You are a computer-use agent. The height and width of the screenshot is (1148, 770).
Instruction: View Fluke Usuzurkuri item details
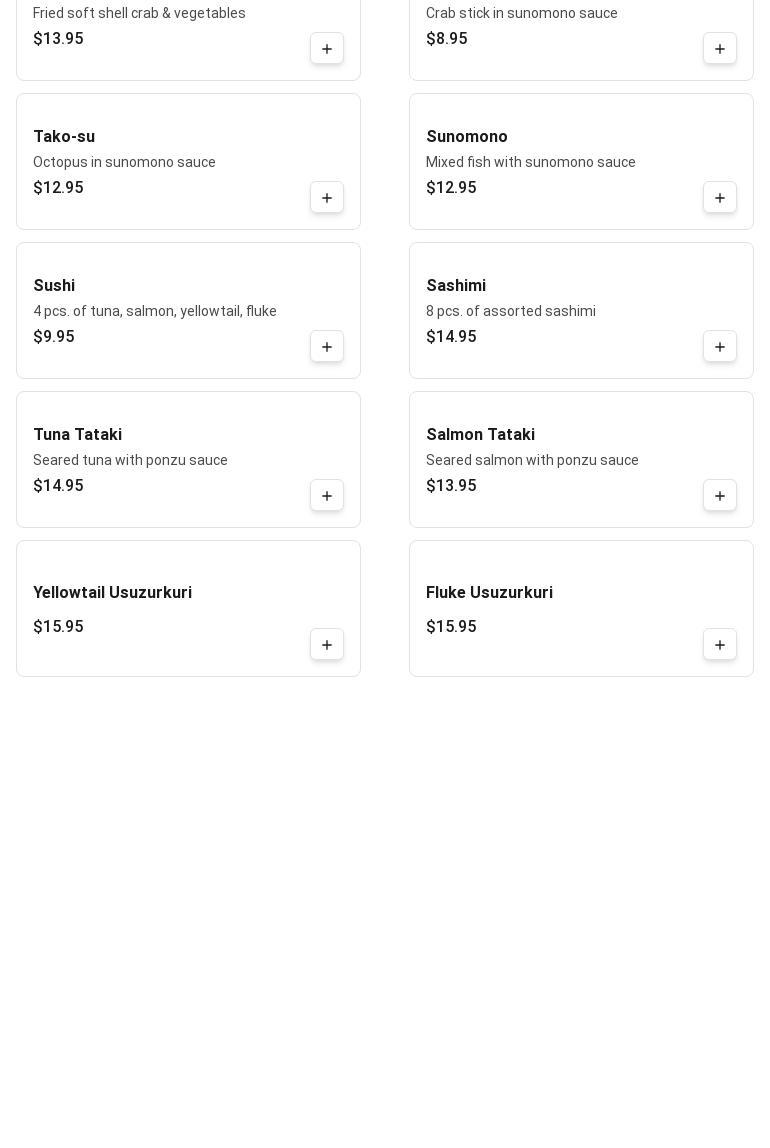pos(490,593)
